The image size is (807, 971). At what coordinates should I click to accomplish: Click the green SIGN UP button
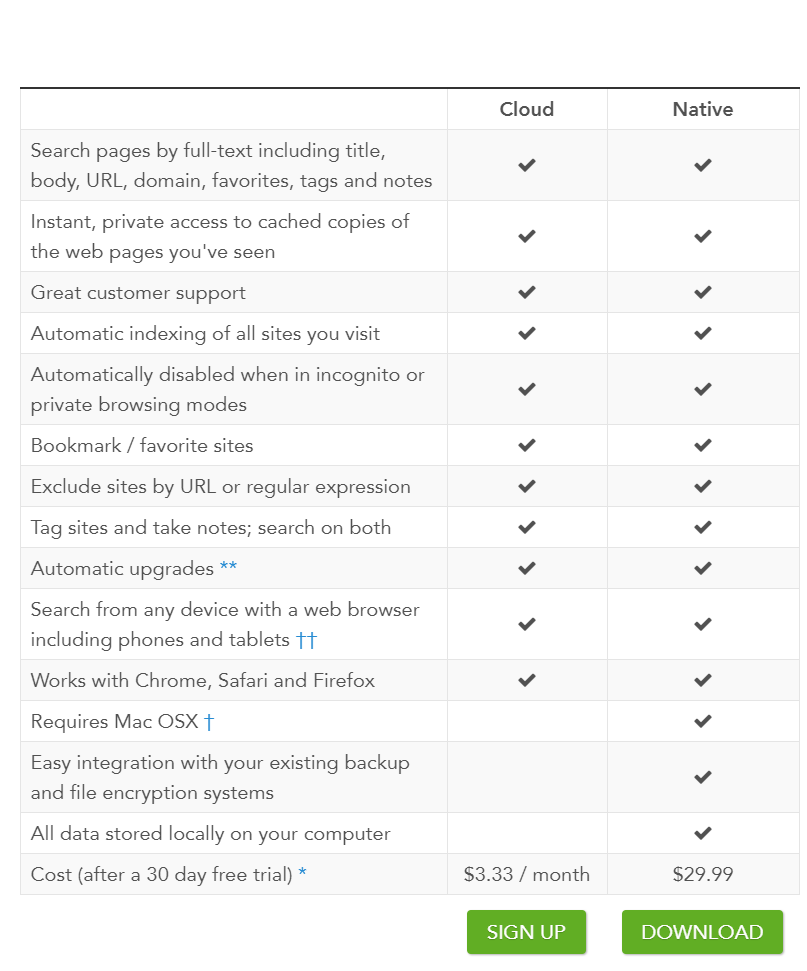tap(526, 932)
